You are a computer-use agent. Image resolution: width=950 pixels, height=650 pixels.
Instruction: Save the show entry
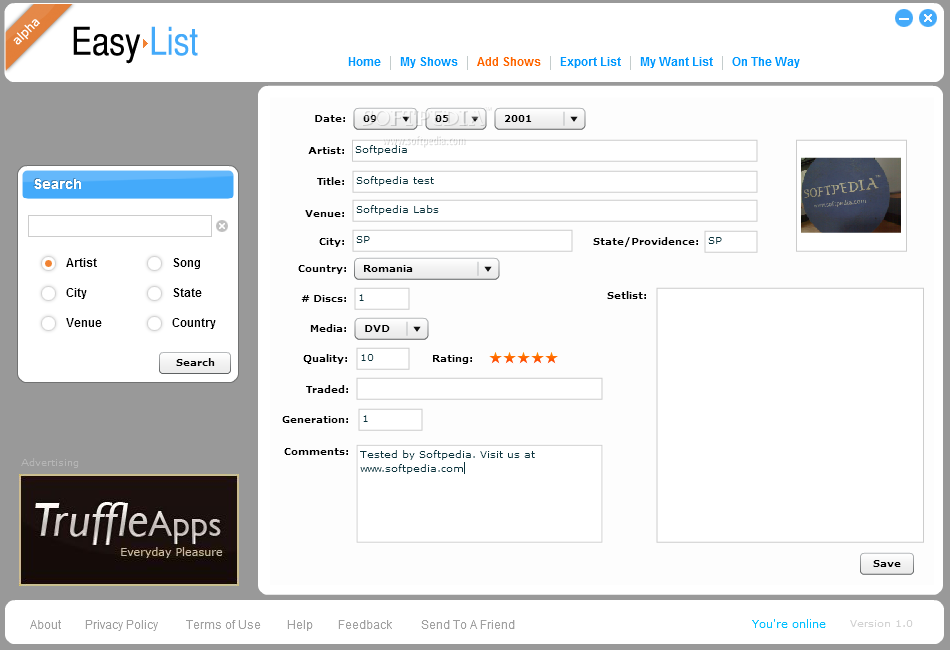coord(886,564)
